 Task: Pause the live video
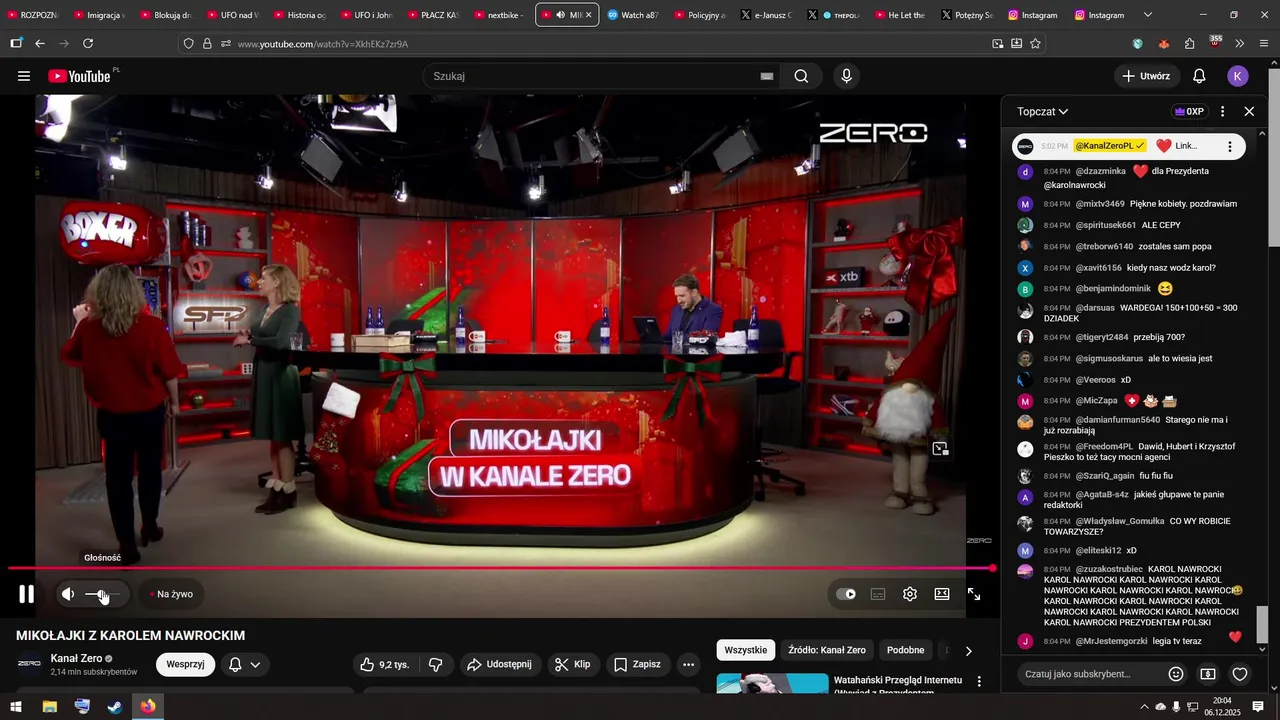[x=27, y=594]
